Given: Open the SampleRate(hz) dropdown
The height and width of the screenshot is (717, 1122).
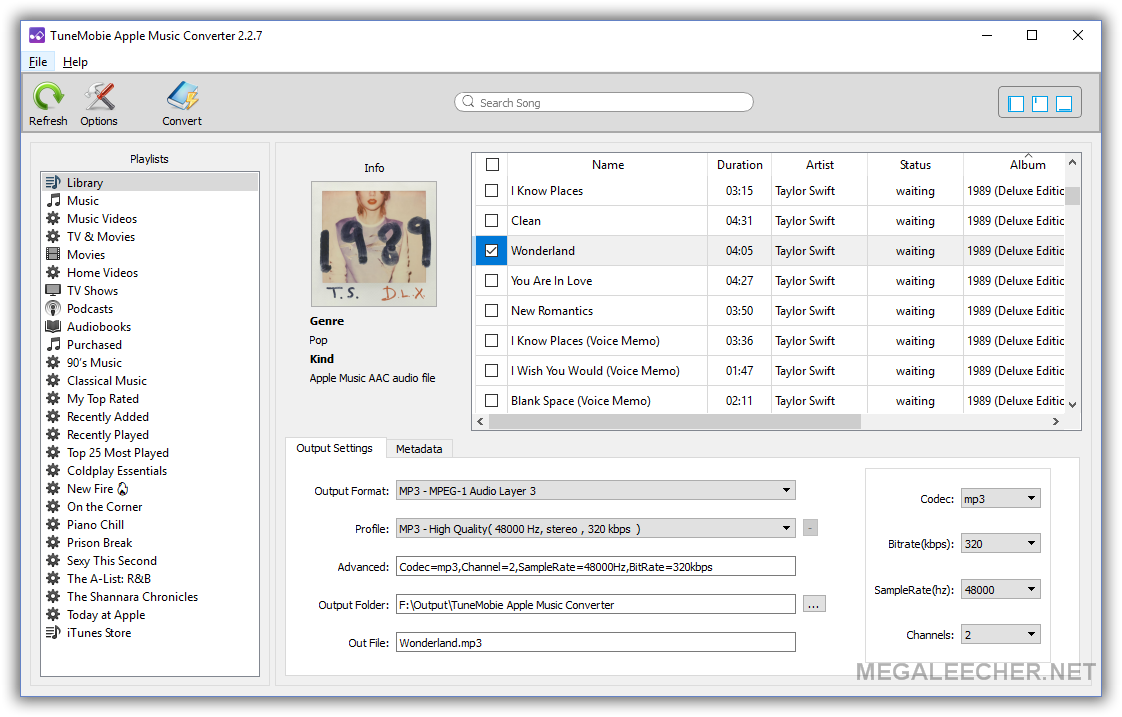Looking at the screenshot, I should 1000,590.
